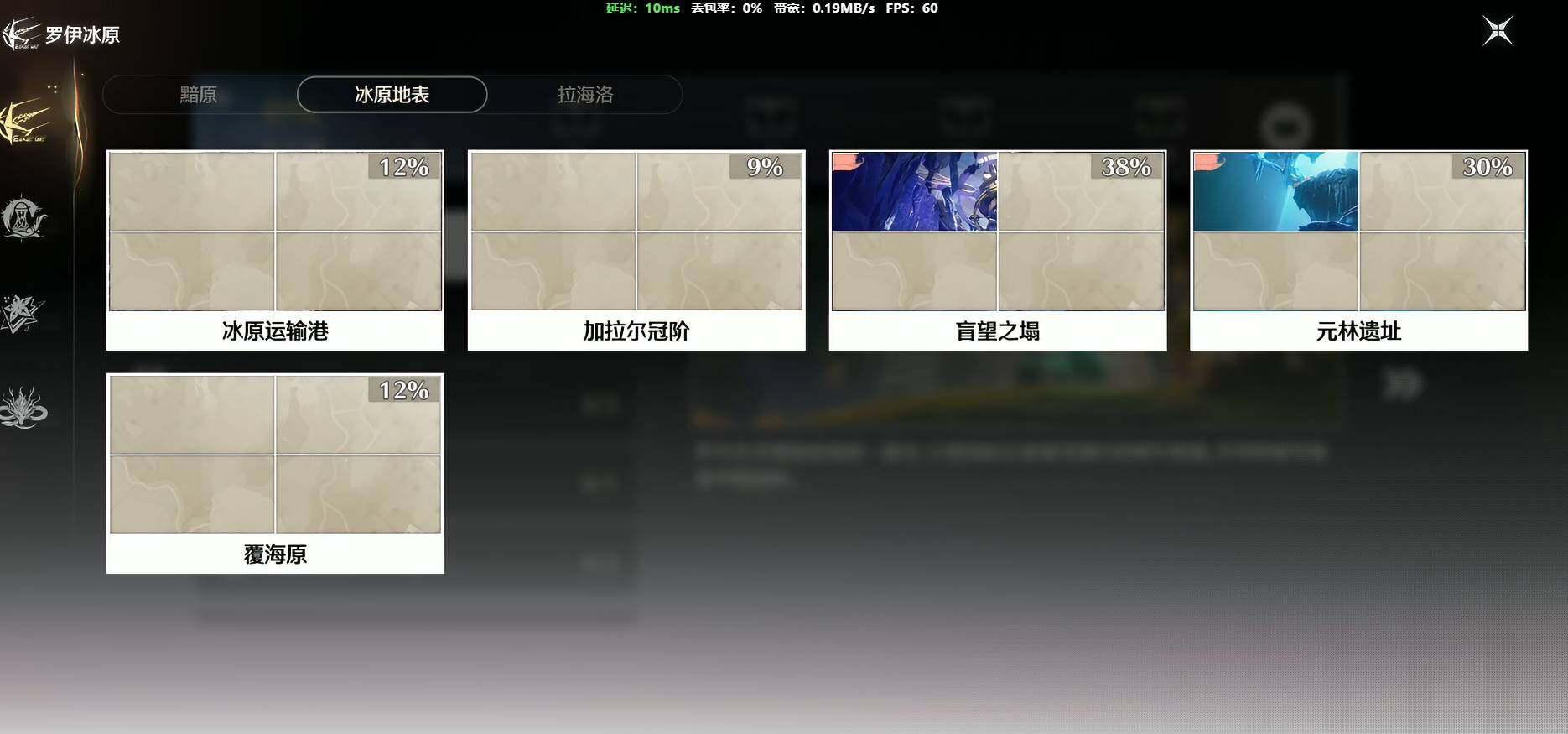Select the star-shaped sidebar region icon
The image size is (1568, 734).
pyautogui.click(x=23, y=315)
